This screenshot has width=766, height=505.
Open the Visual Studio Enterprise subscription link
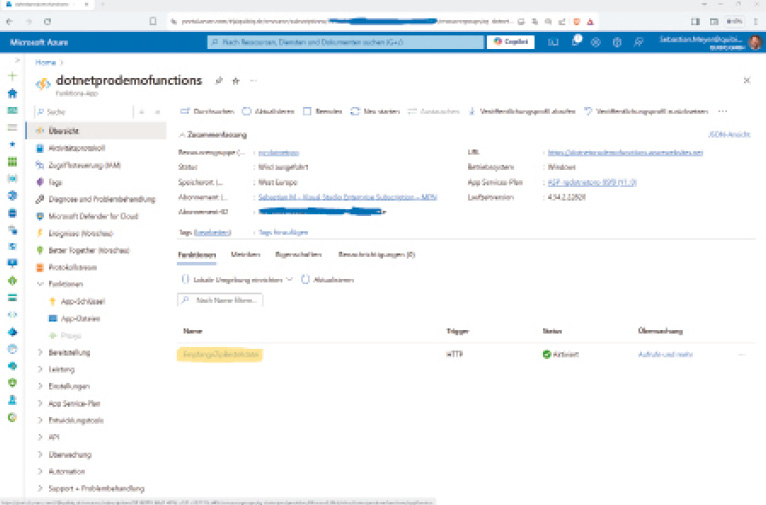pos(347,197)
